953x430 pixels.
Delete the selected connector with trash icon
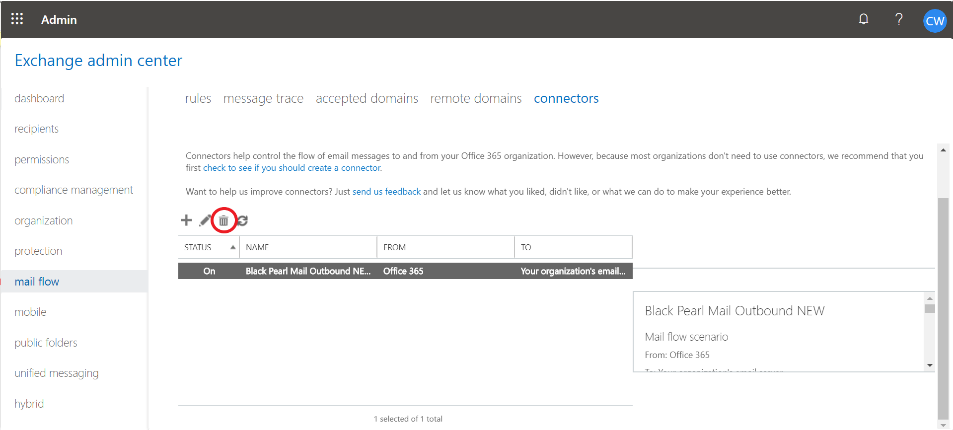coord(224,221)
